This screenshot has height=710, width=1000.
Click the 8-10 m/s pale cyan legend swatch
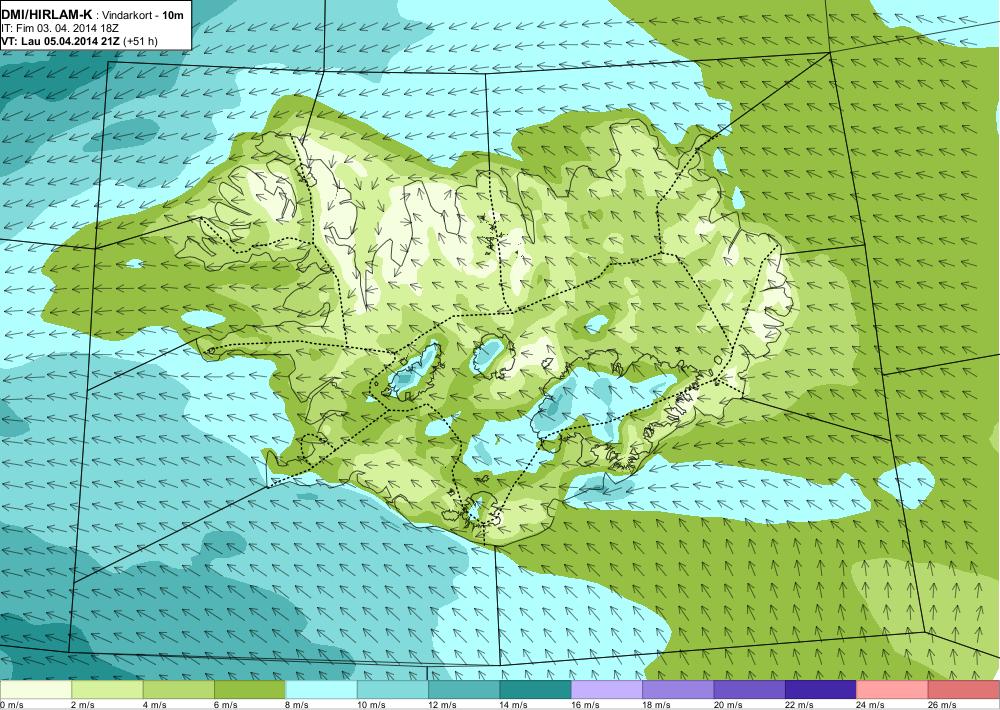point(321,690)
